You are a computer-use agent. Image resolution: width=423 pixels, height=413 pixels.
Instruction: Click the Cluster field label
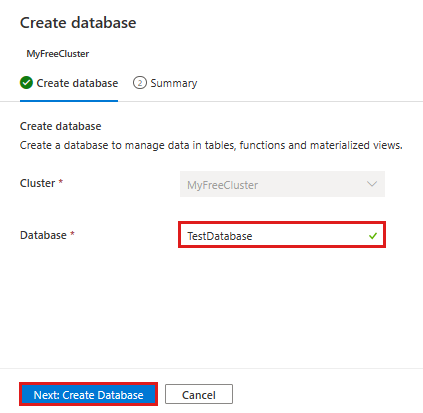point(37,183)
